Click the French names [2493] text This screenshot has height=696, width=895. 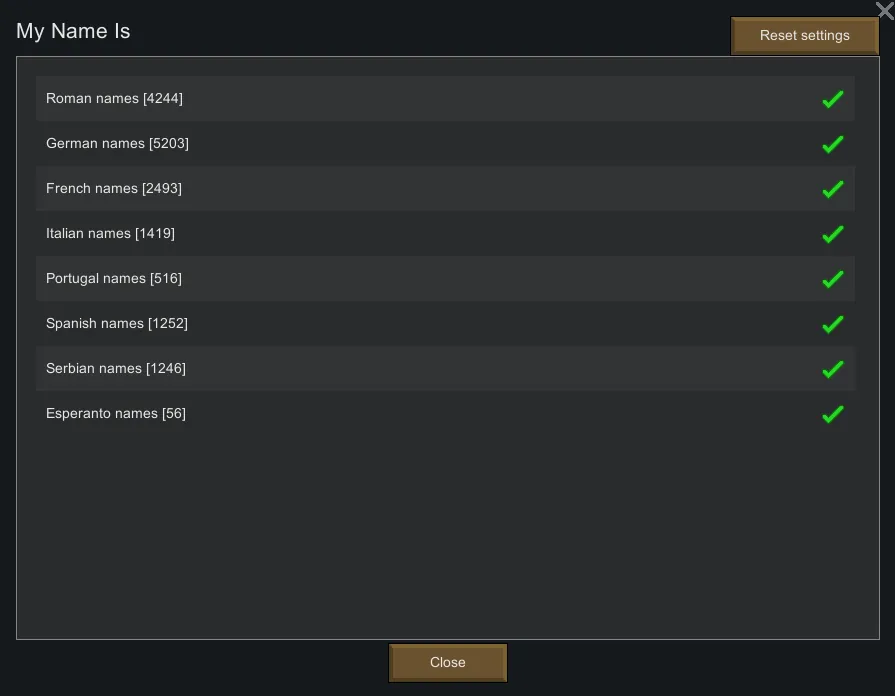click(114, 188)
